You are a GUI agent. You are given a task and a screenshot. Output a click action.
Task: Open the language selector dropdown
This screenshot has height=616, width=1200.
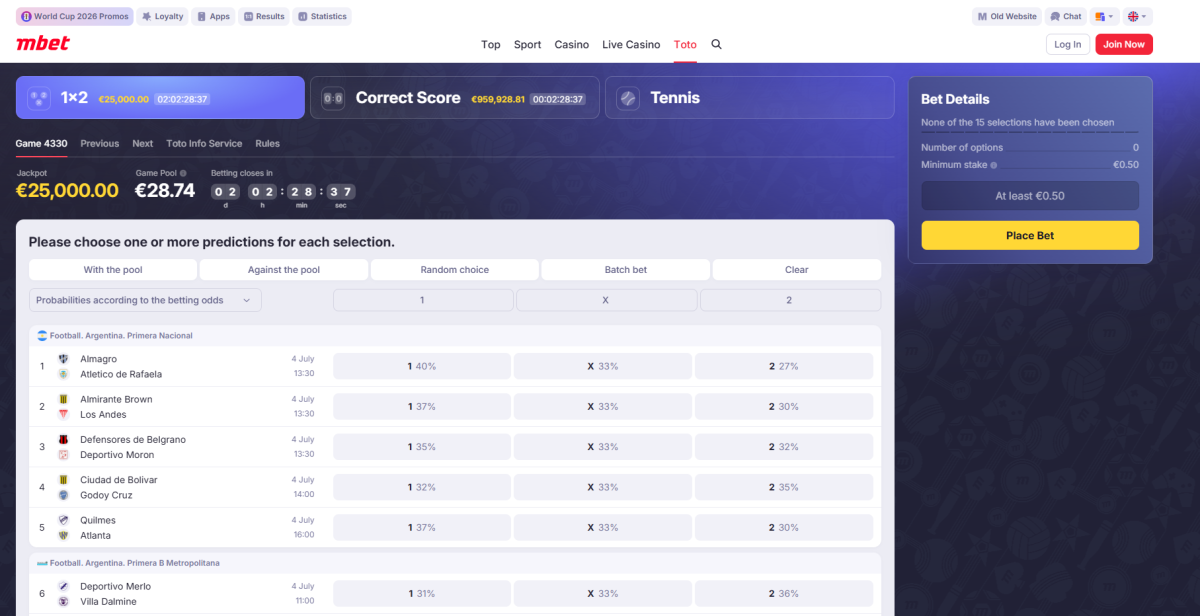(x=1138, y=16)
